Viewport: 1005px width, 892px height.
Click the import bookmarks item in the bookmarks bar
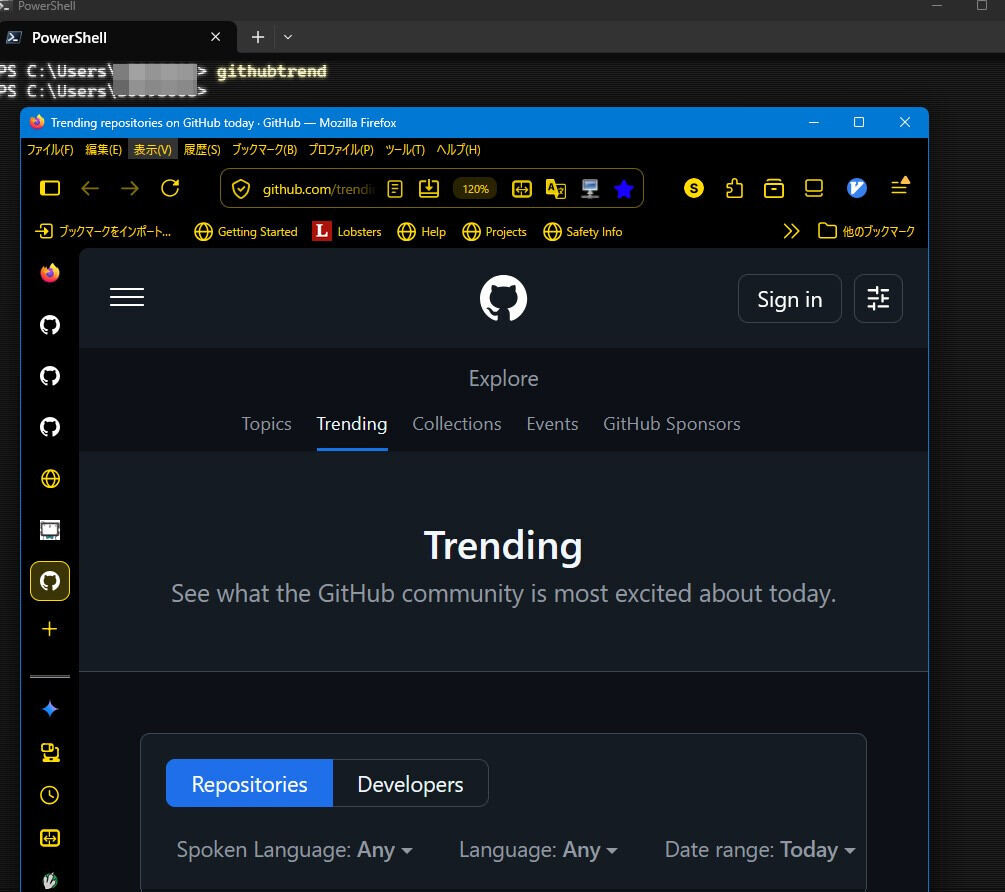(103, 231)
